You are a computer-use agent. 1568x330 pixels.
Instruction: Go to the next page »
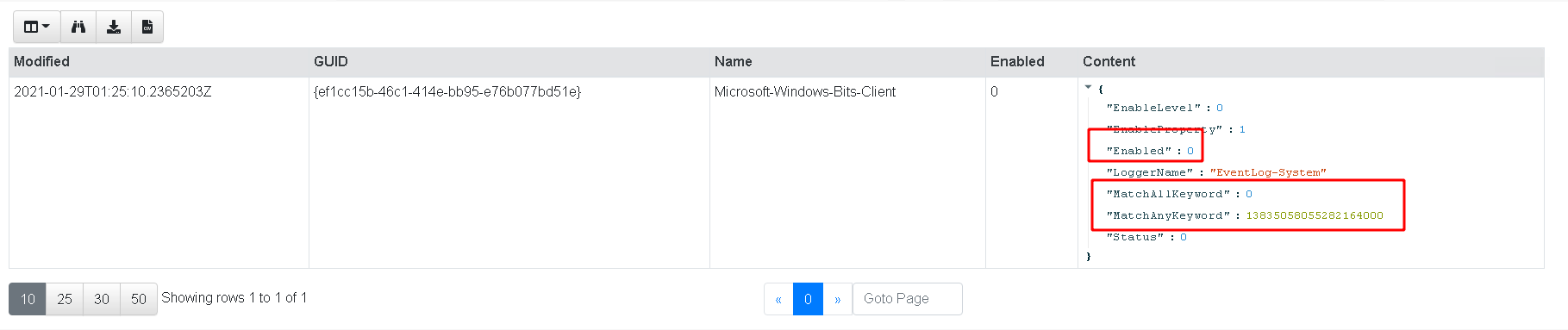coord(837,299)
